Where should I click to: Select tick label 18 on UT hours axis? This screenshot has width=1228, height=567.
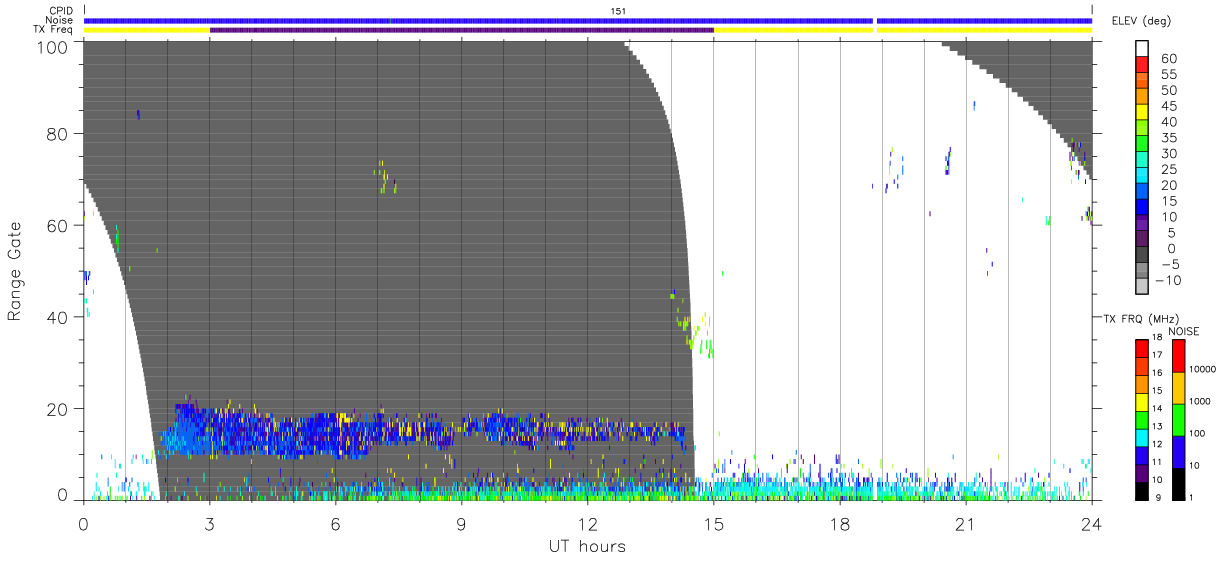click(x=840, y=522)
